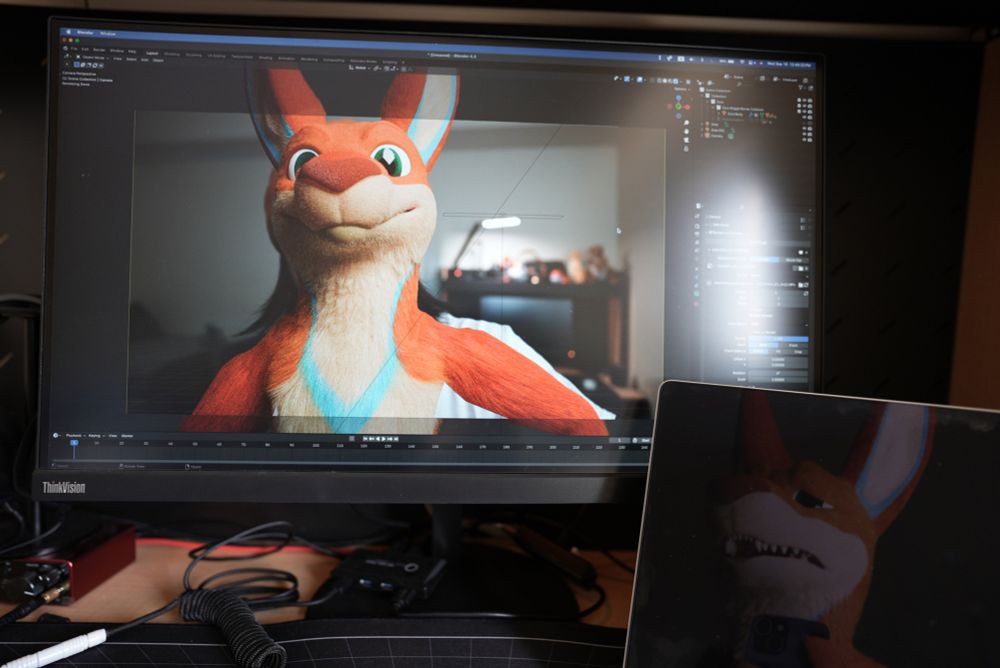The image size is (1000, 668).
Task: Open the Select menu in viewport header
Action: pos(131,59)
